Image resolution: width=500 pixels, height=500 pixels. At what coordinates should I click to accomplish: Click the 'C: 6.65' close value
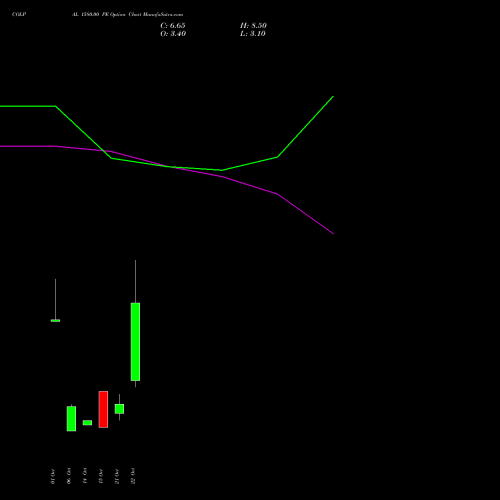coord(173,26)
